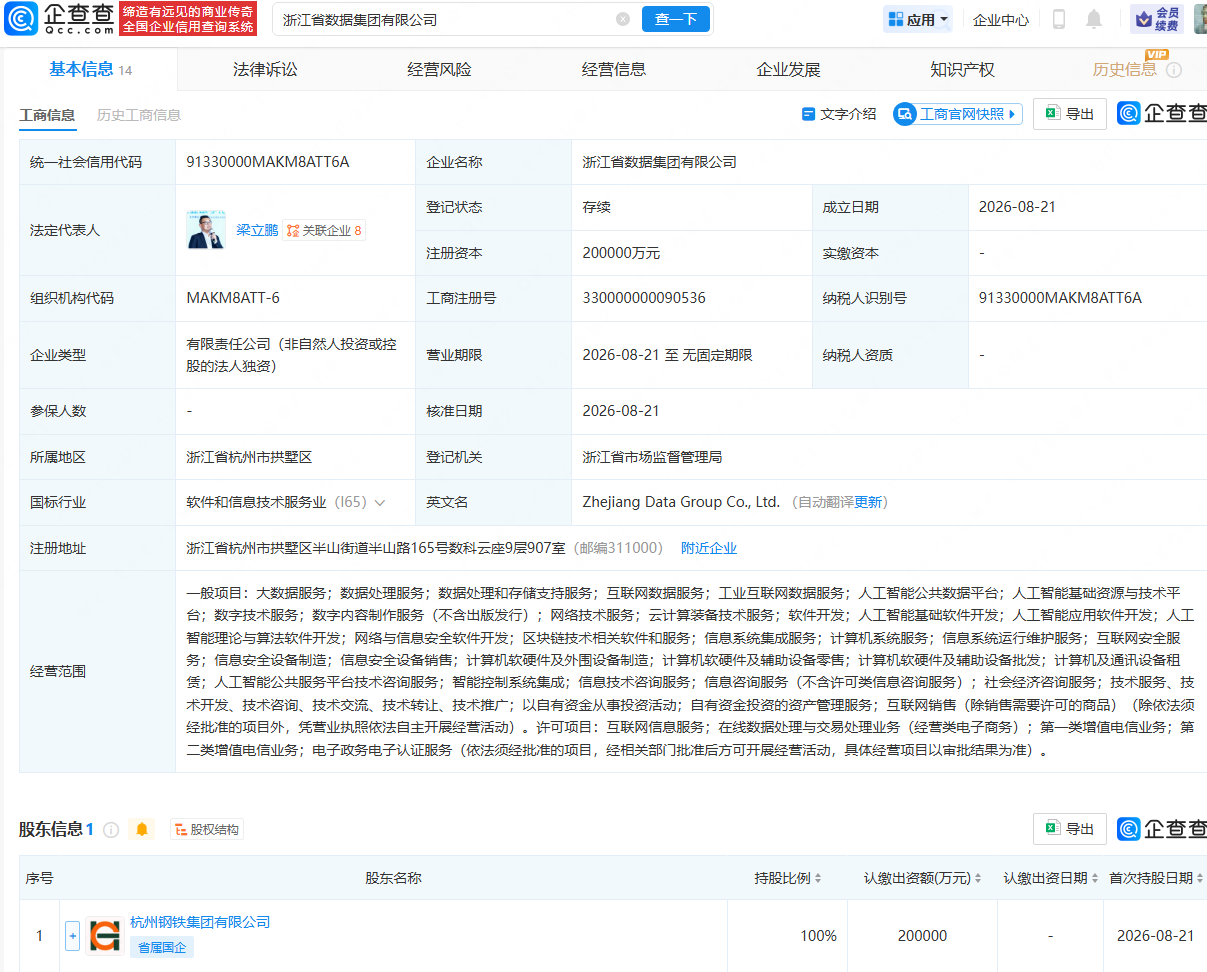
Task: Export business info to Excel
Action: coord(1070,114)
